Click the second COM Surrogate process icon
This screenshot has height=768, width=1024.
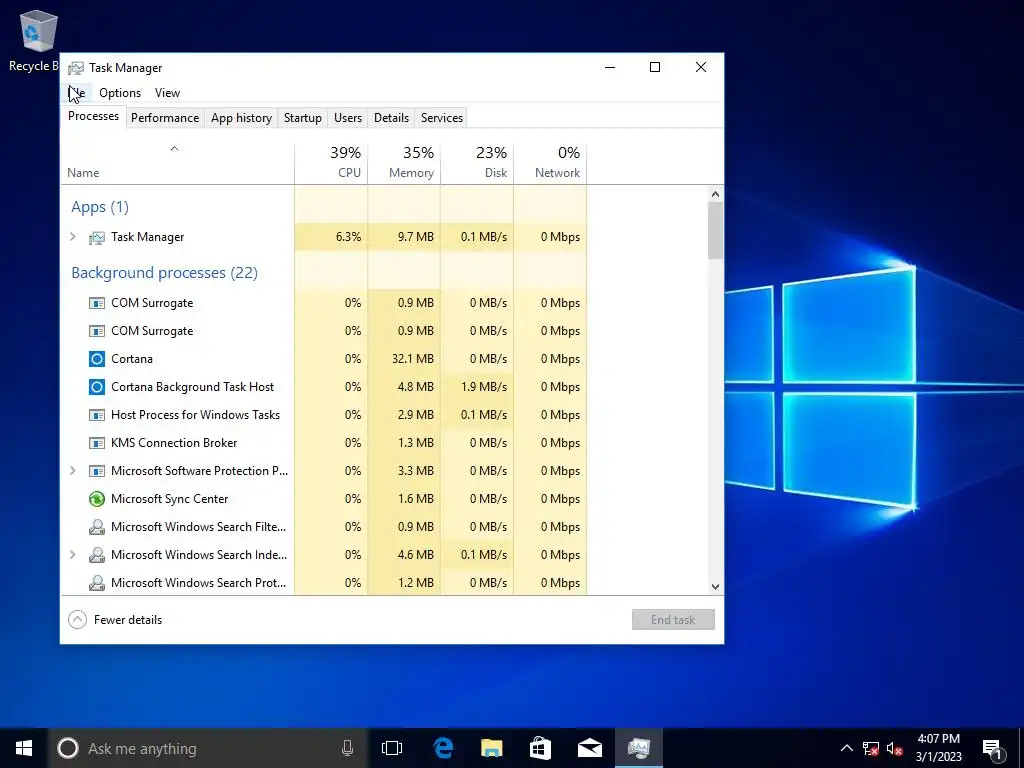pyautogui.click(x=97, y=331)
